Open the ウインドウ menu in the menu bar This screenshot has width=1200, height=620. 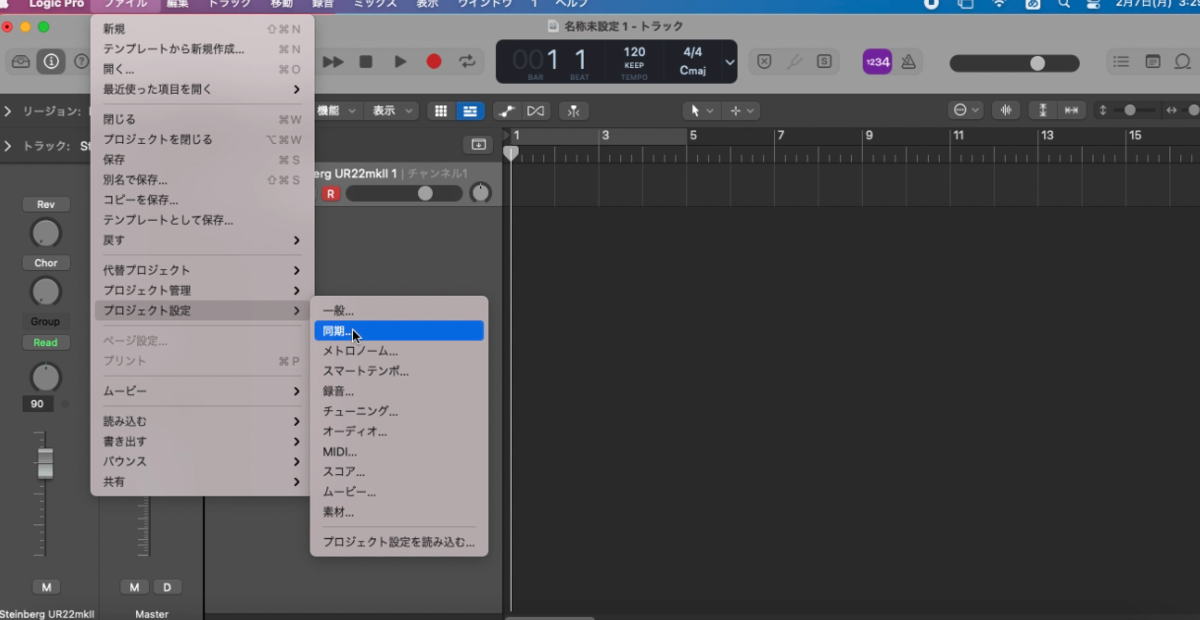click(x=483, y=4)
